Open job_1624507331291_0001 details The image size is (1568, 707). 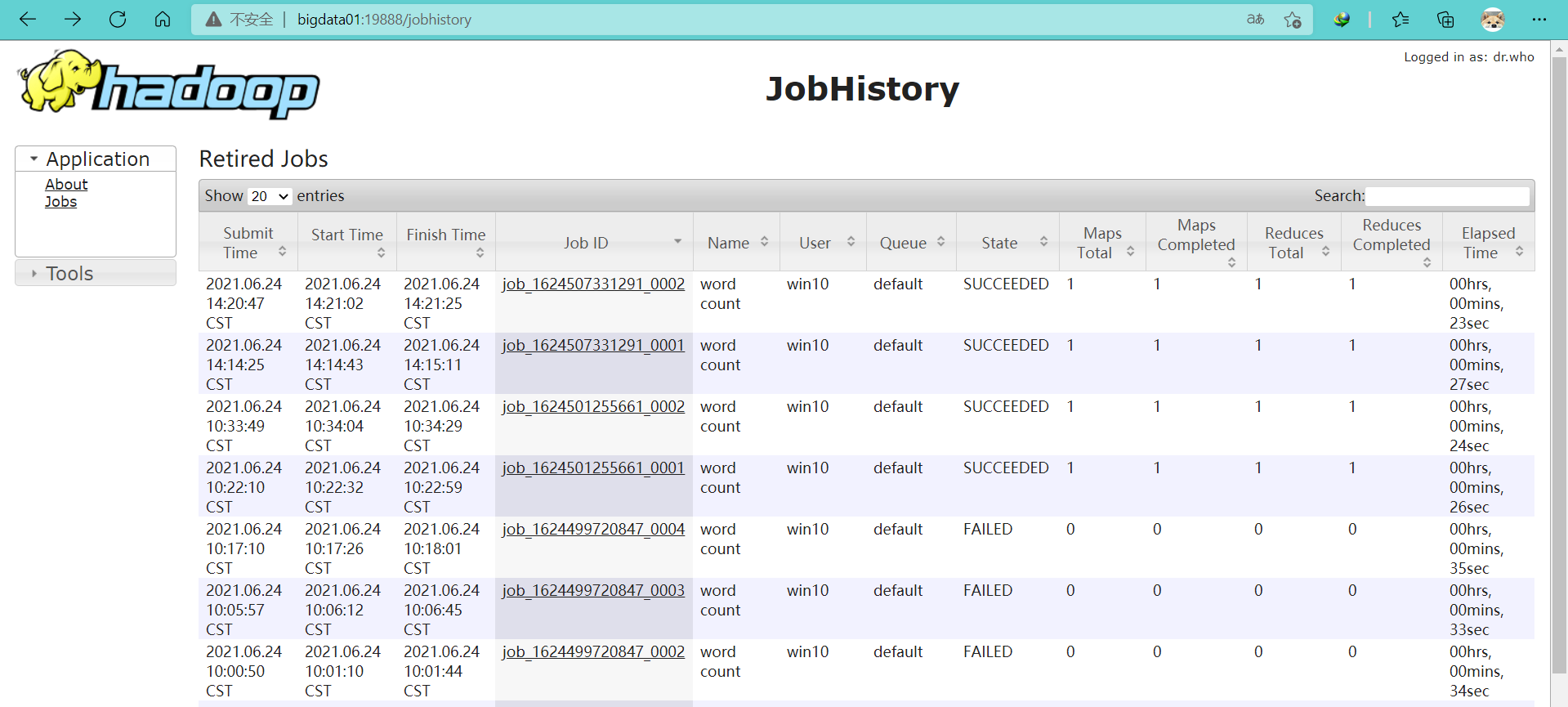pyautogui.click(x=593, y=345)
